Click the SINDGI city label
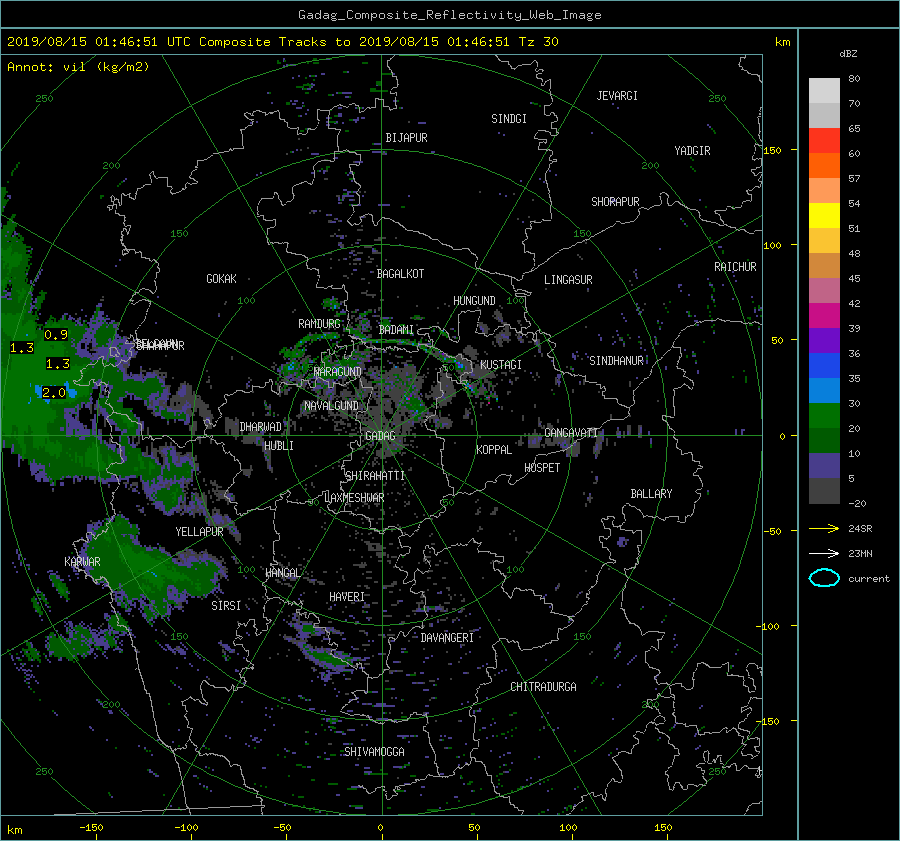This screenshot has height=841, width=900. tap(509, 119)
